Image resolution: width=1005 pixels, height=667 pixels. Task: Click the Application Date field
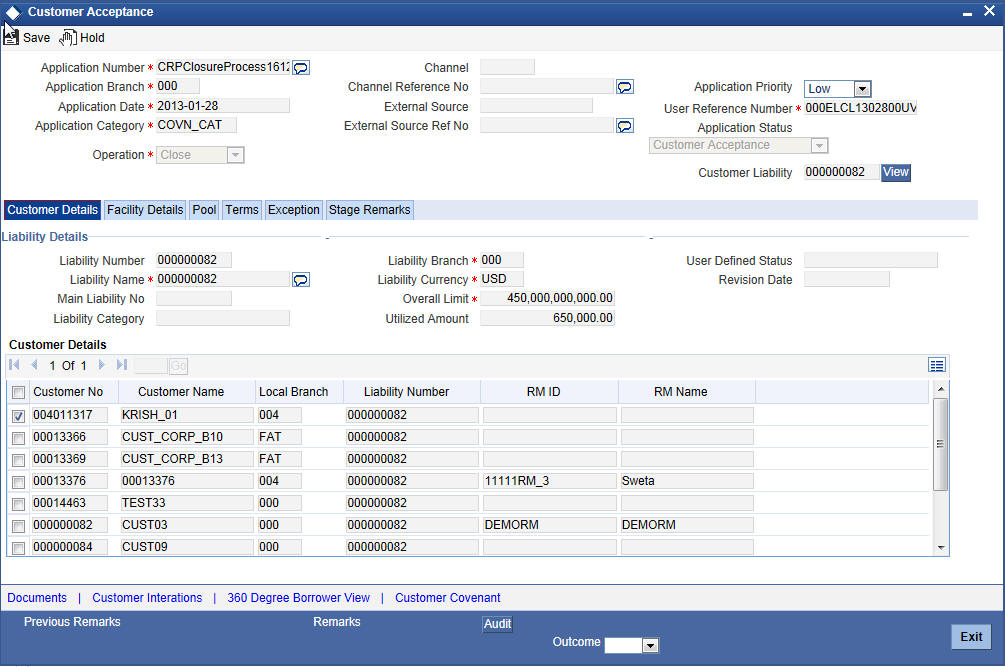[x=222, y=106]
